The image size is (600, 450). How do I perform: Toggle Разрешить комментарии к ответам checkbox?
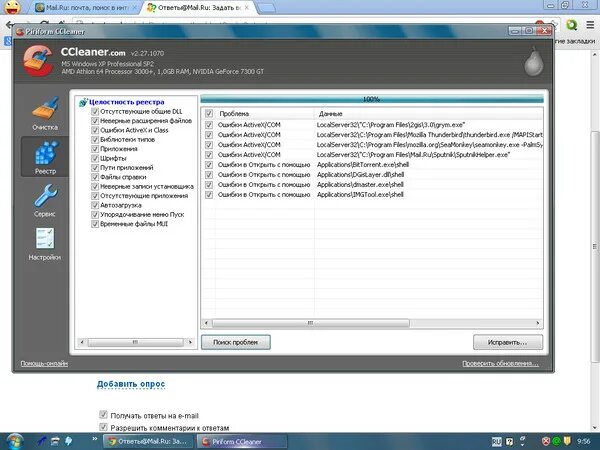pos(103,427)
